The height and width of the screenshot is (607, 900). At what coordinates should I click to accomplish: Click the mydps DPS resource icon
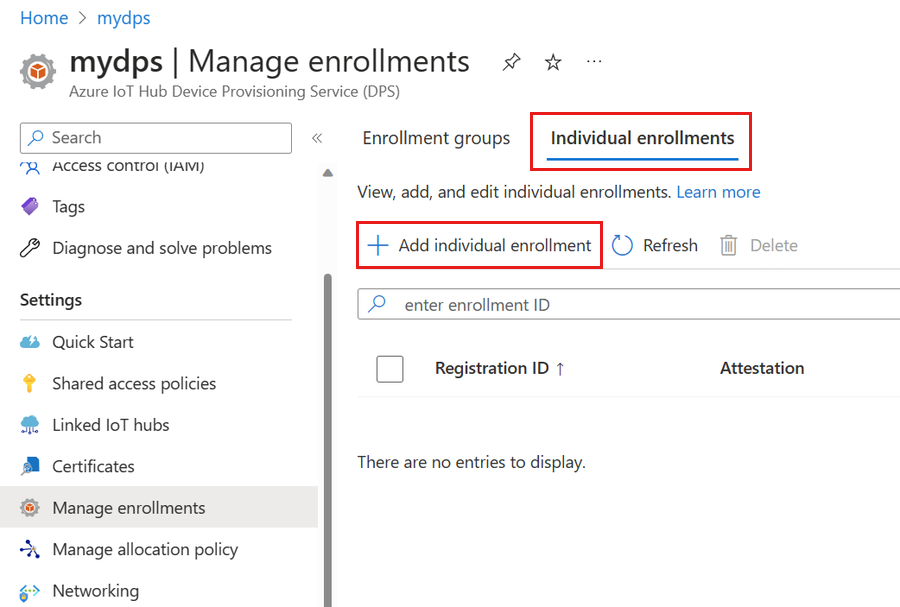38,72
